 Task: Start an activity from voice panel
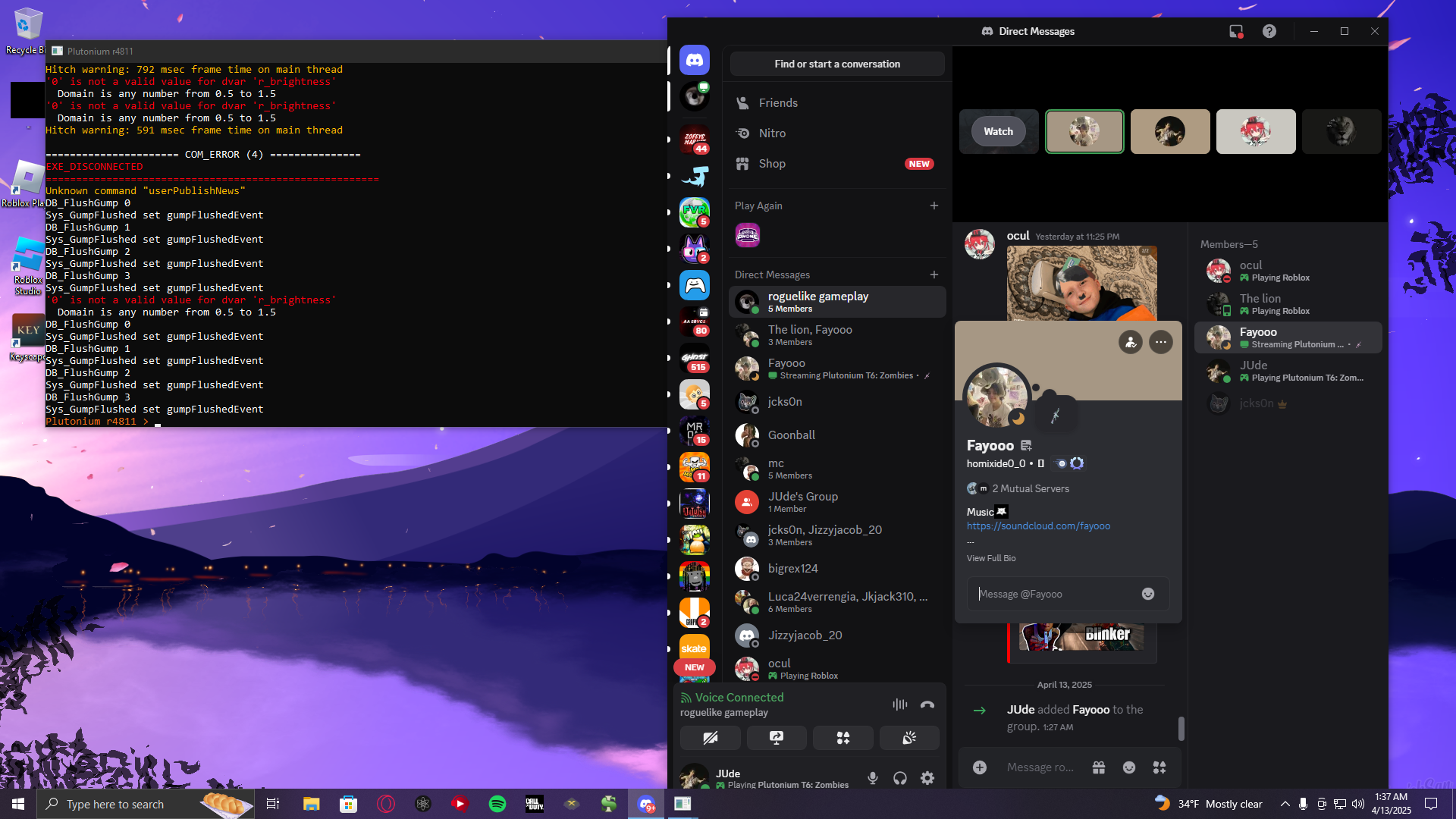pos(843,737)
